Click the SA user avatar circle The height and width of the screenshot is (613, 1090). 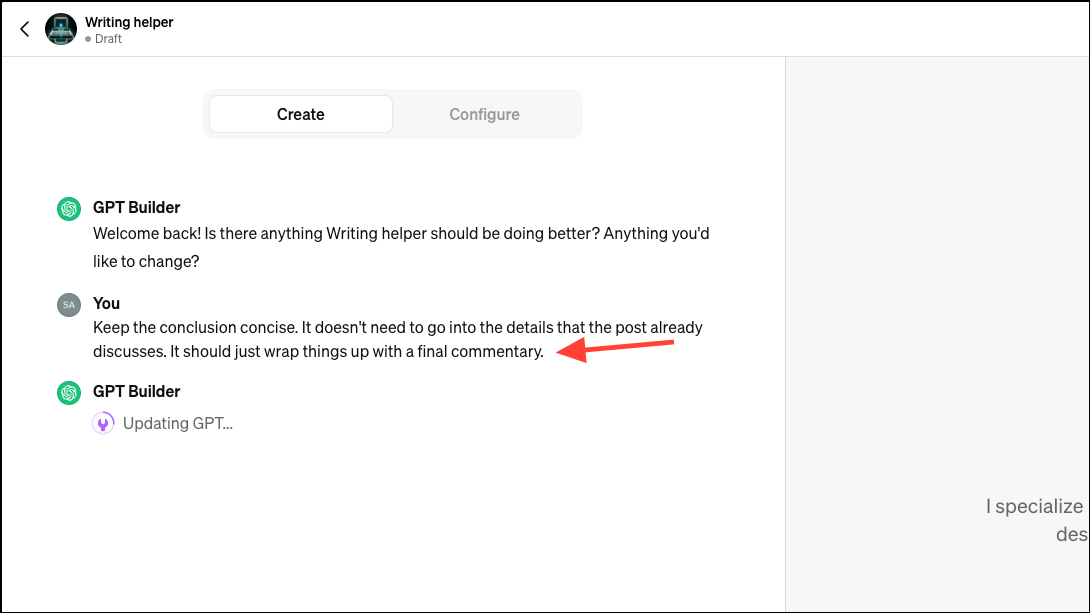(x=68, y=304)
